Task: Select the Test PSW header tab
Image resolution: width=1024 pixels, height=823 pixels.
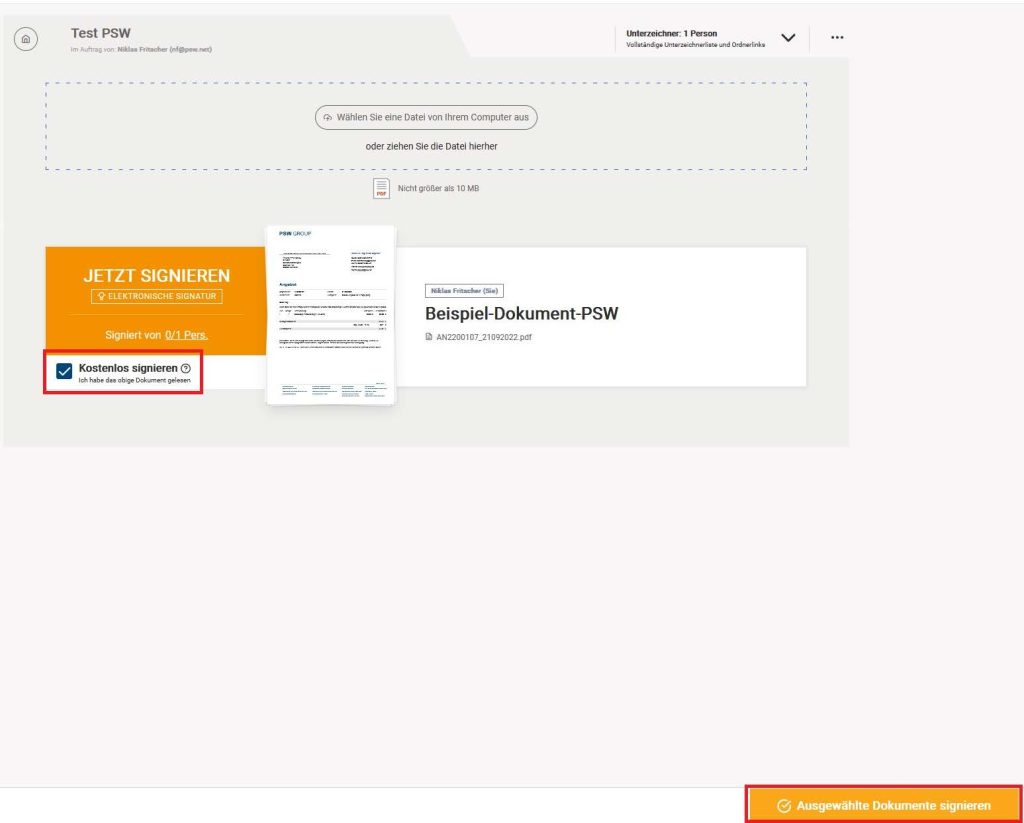Action: tap(100, 32)
